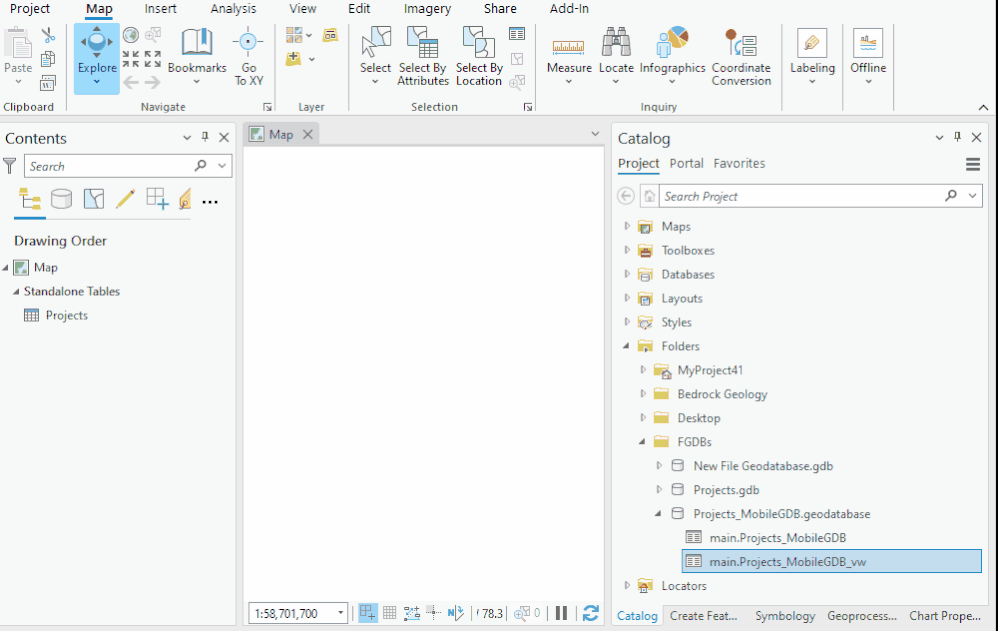Expand the Toolboxes node

pos(627,250)
